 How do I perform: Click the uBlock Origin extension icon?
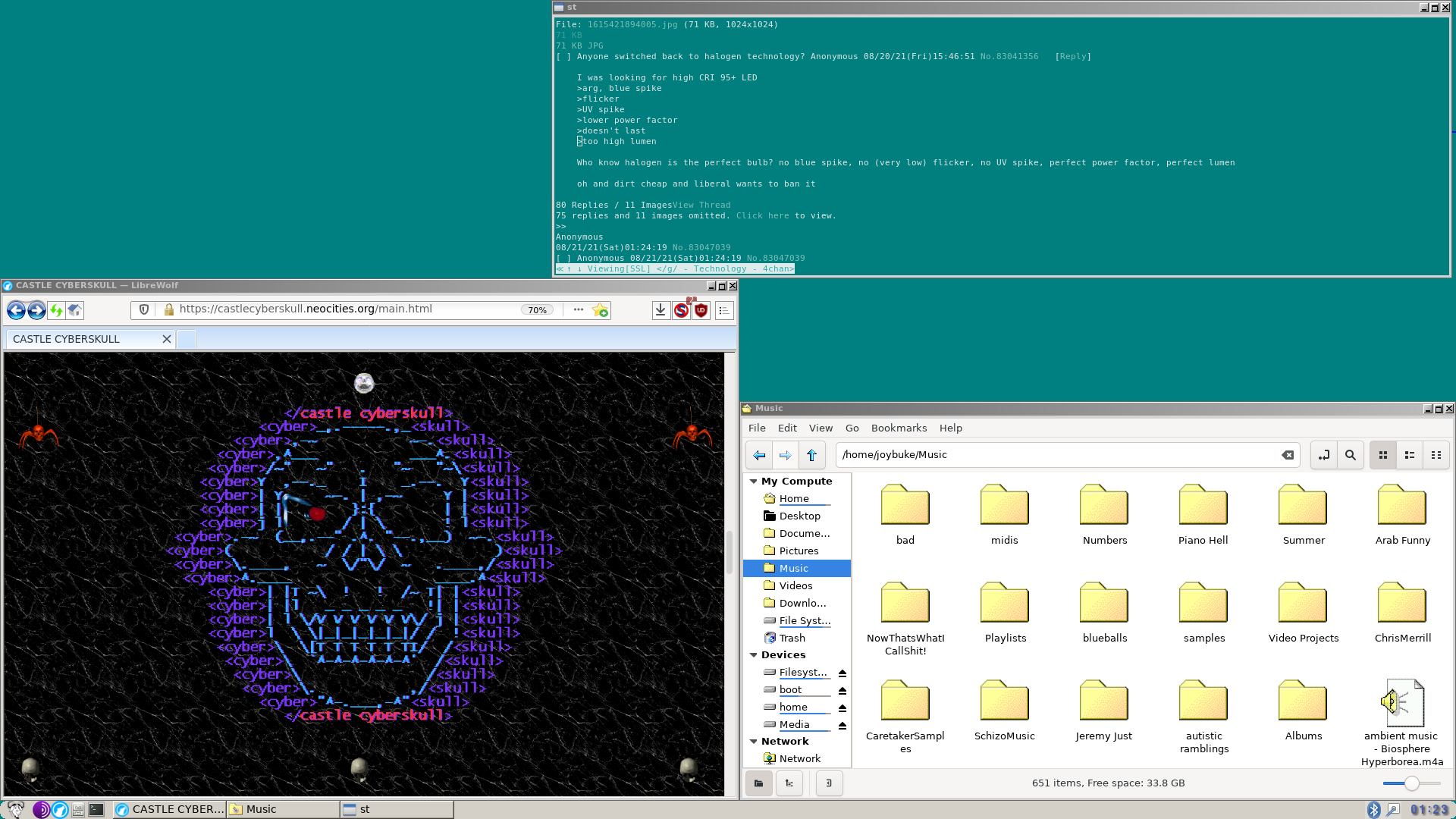701,310
